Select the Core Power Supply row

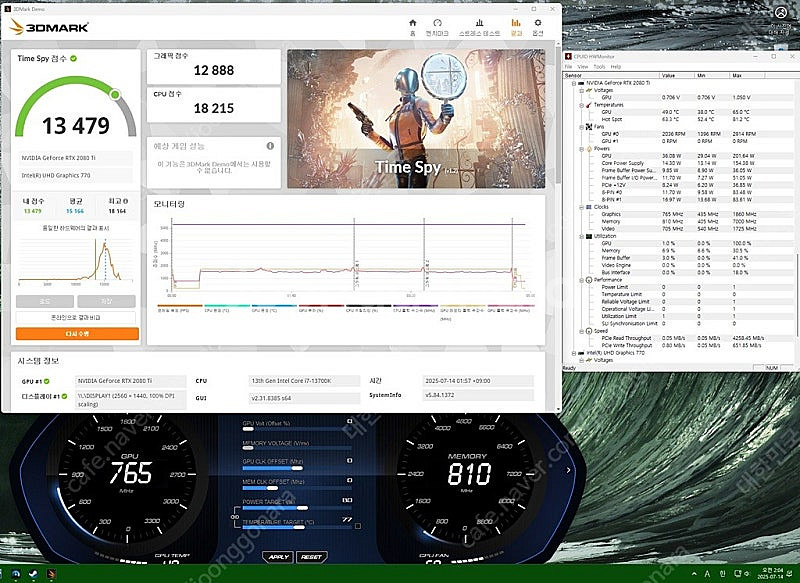coord(680,163)
